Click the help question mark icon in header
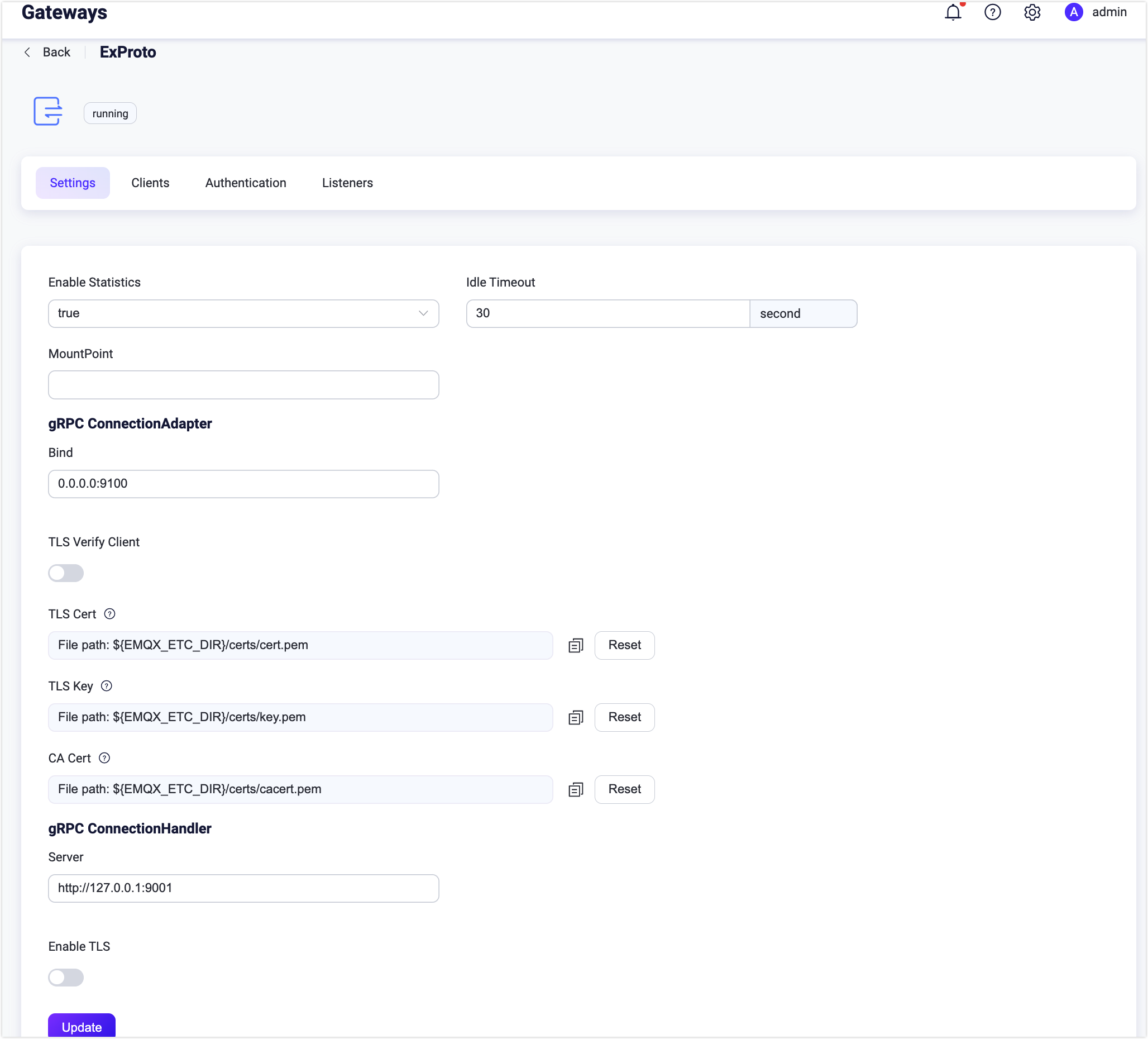 coord(992,12)
